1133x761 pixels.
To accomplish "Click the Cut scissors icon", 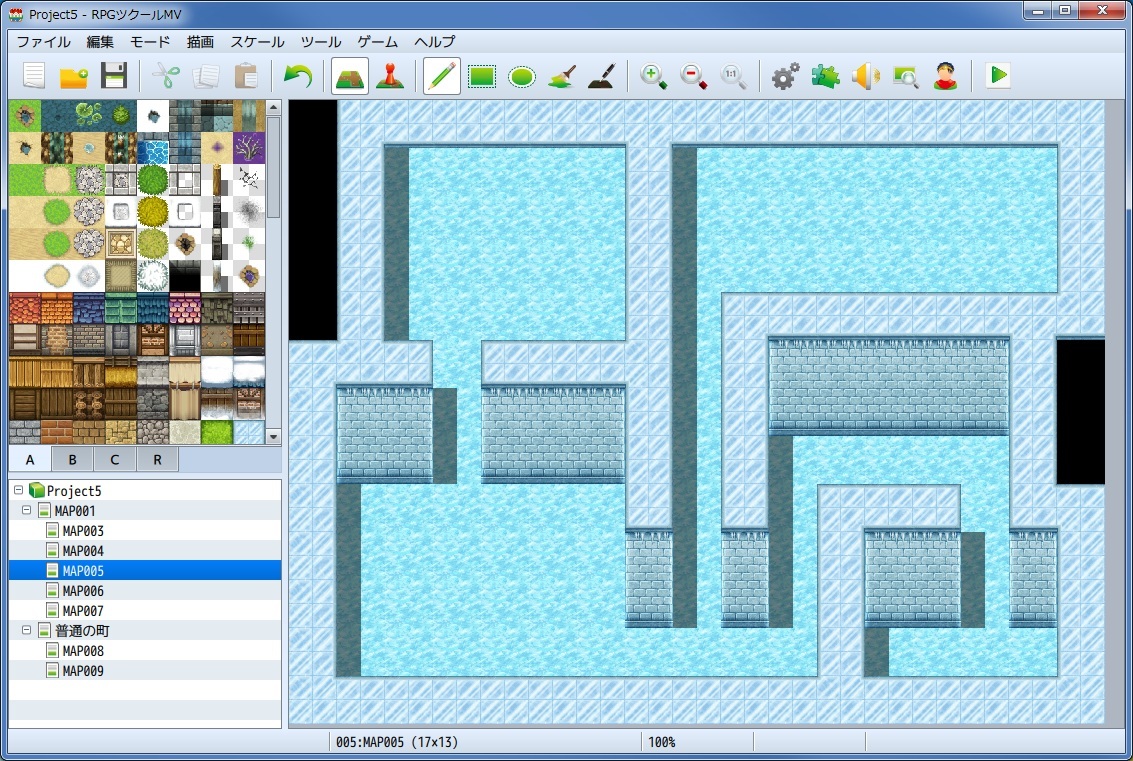I will (165, 75).
